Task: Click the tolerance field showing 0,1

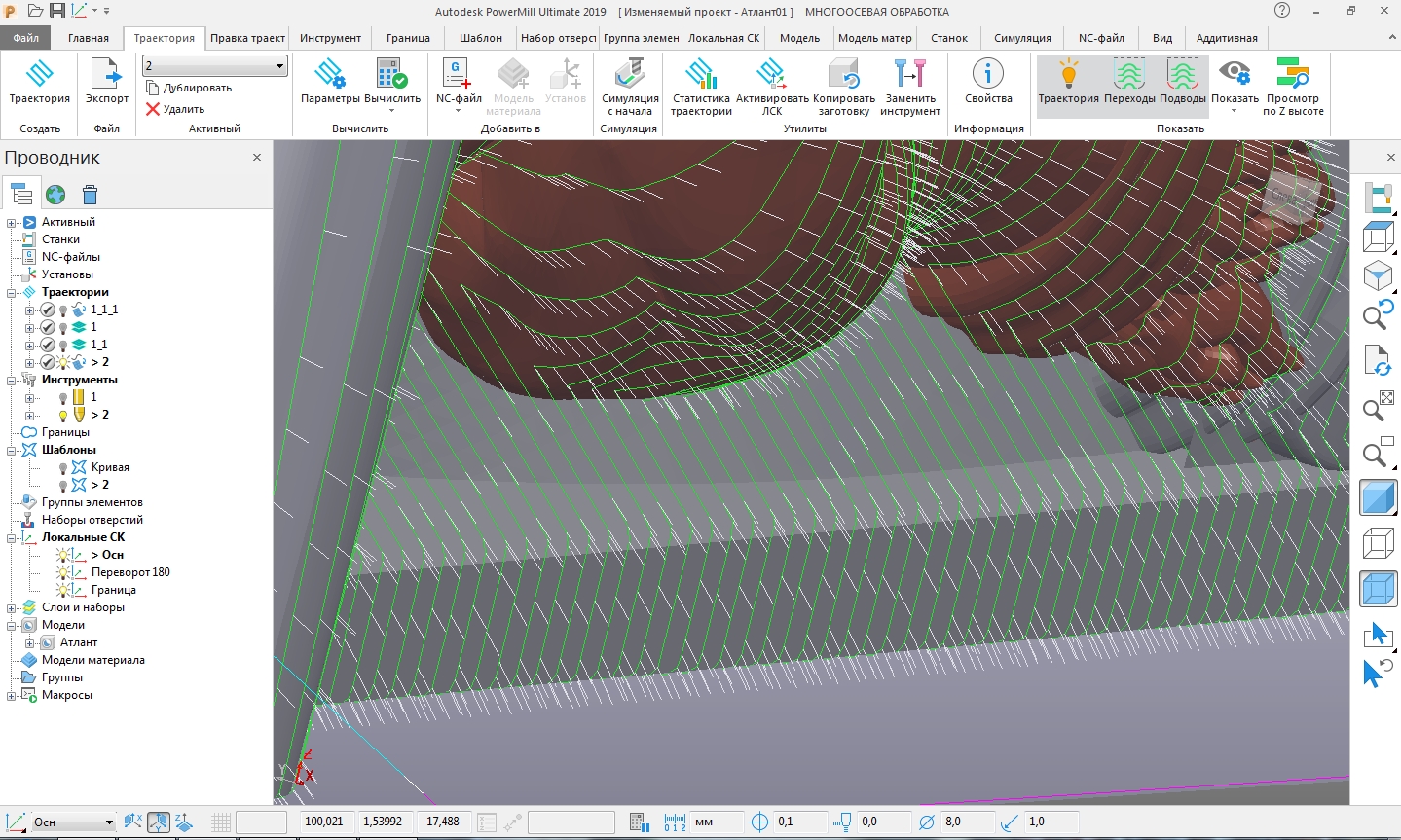Action: pos(800,822)
